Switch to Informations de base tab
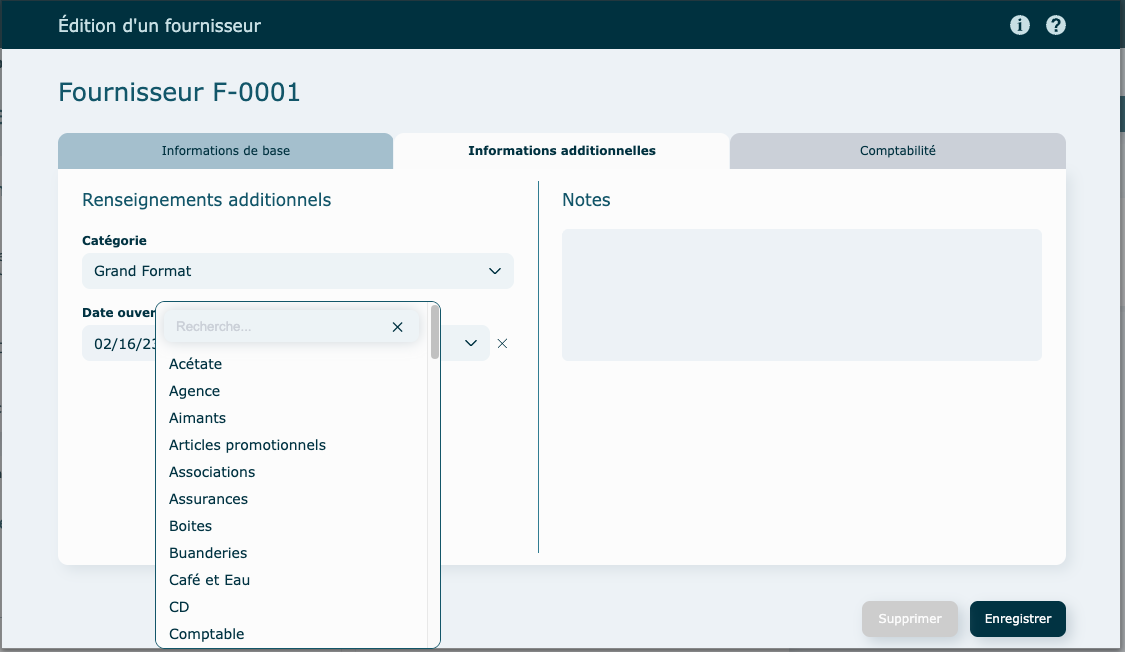The width and height of the screenshot is (1125, 652). click(226, 151)
